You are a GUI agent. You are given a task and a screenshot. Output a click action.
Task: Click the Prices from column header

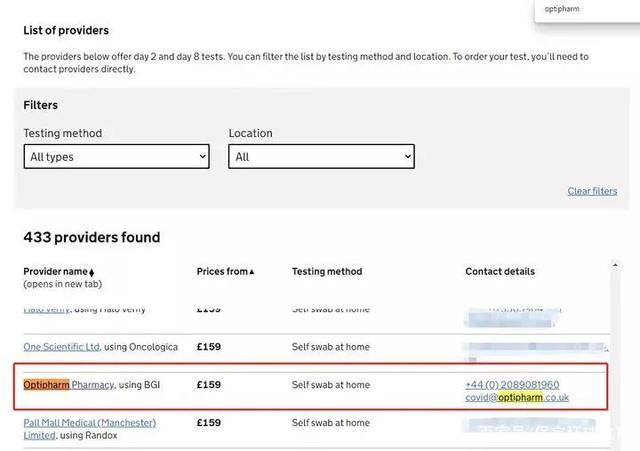click(222, 271)
